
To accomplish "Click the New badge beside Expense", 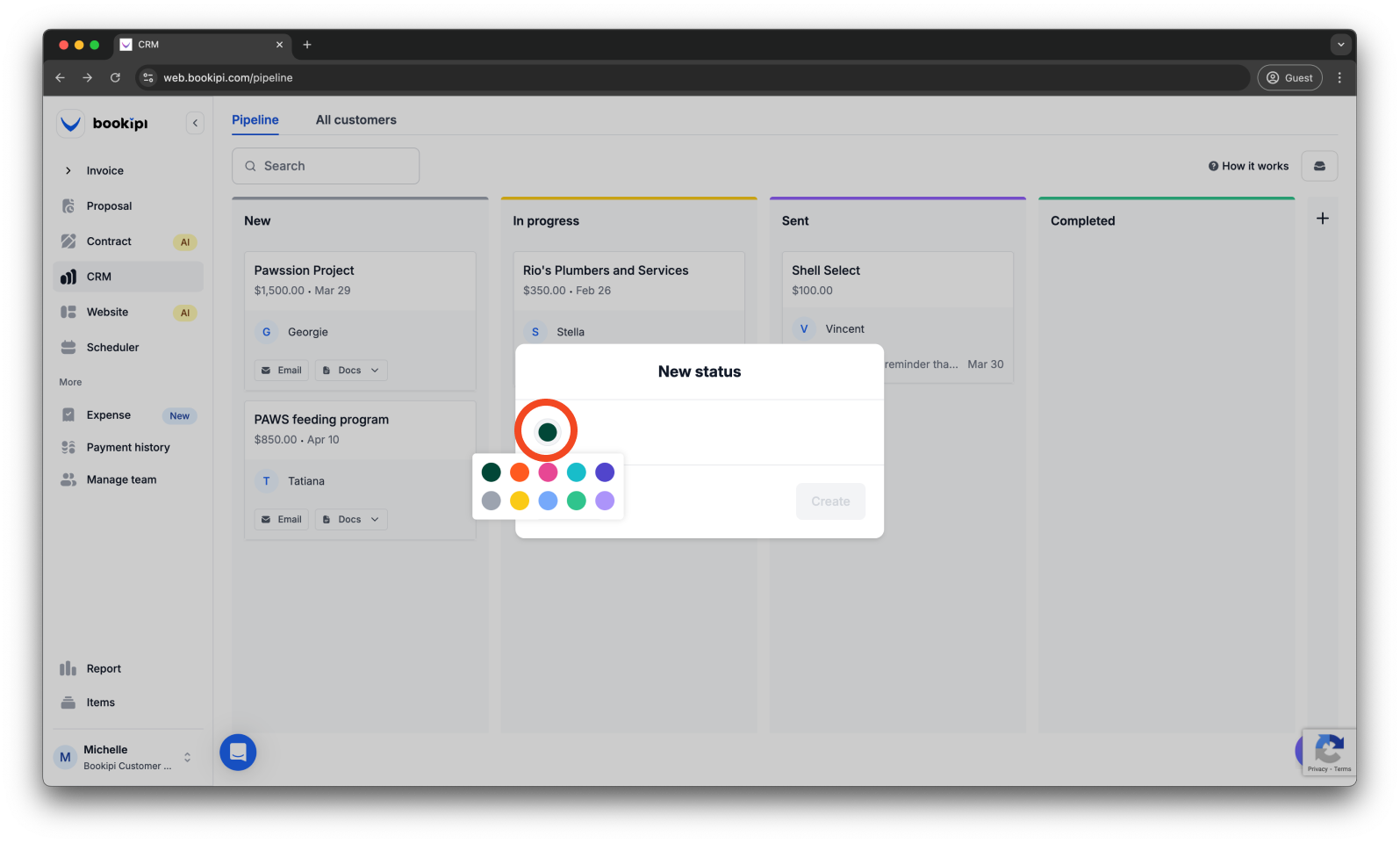I will pos(180,416).
